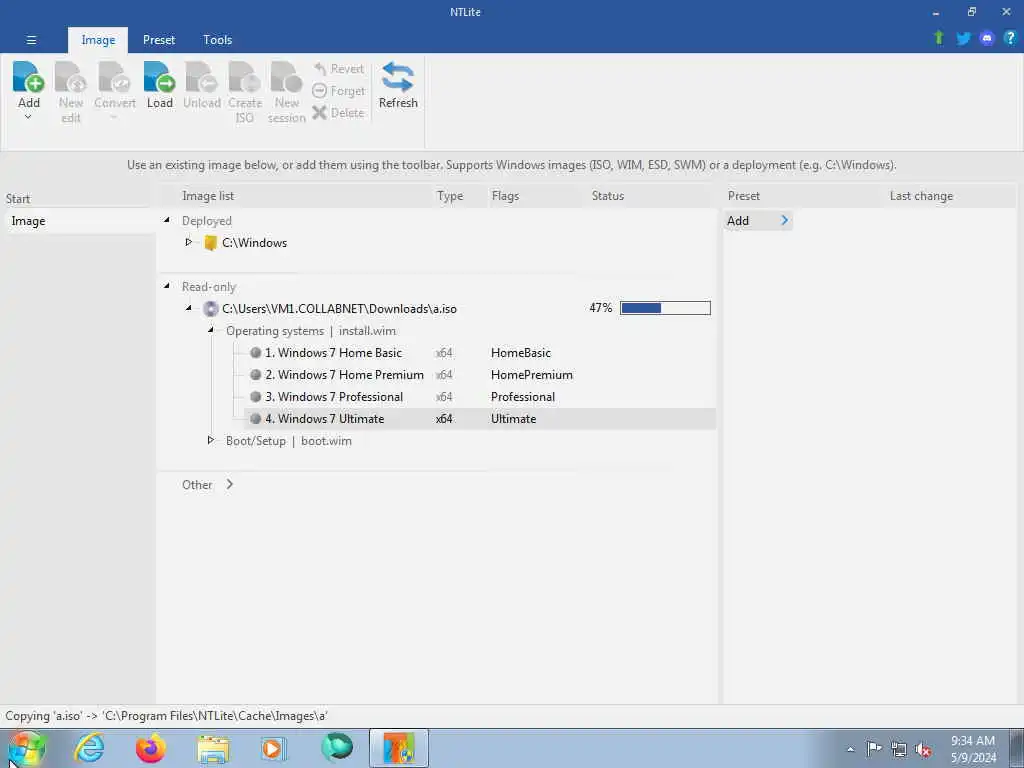Viewport: 1024px width, 768px height.
Task: Click the green update arrow icon
Action: [939, 38]
